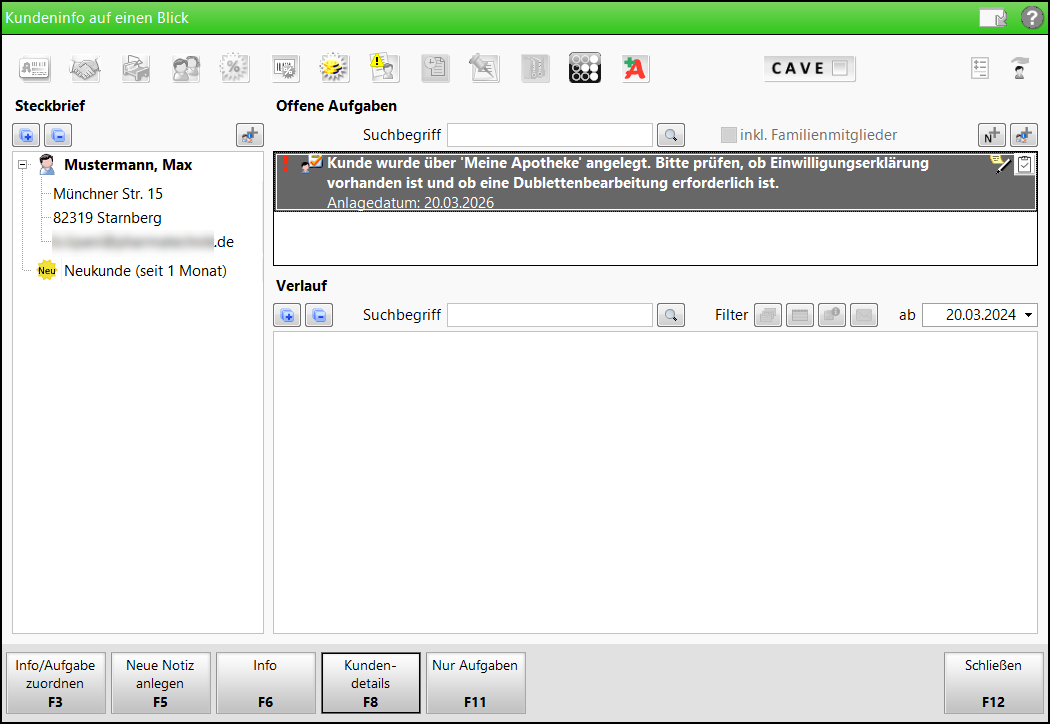Click the help question mark icon
This screenshot has width=1050, height=724.
coord(1031,18)
